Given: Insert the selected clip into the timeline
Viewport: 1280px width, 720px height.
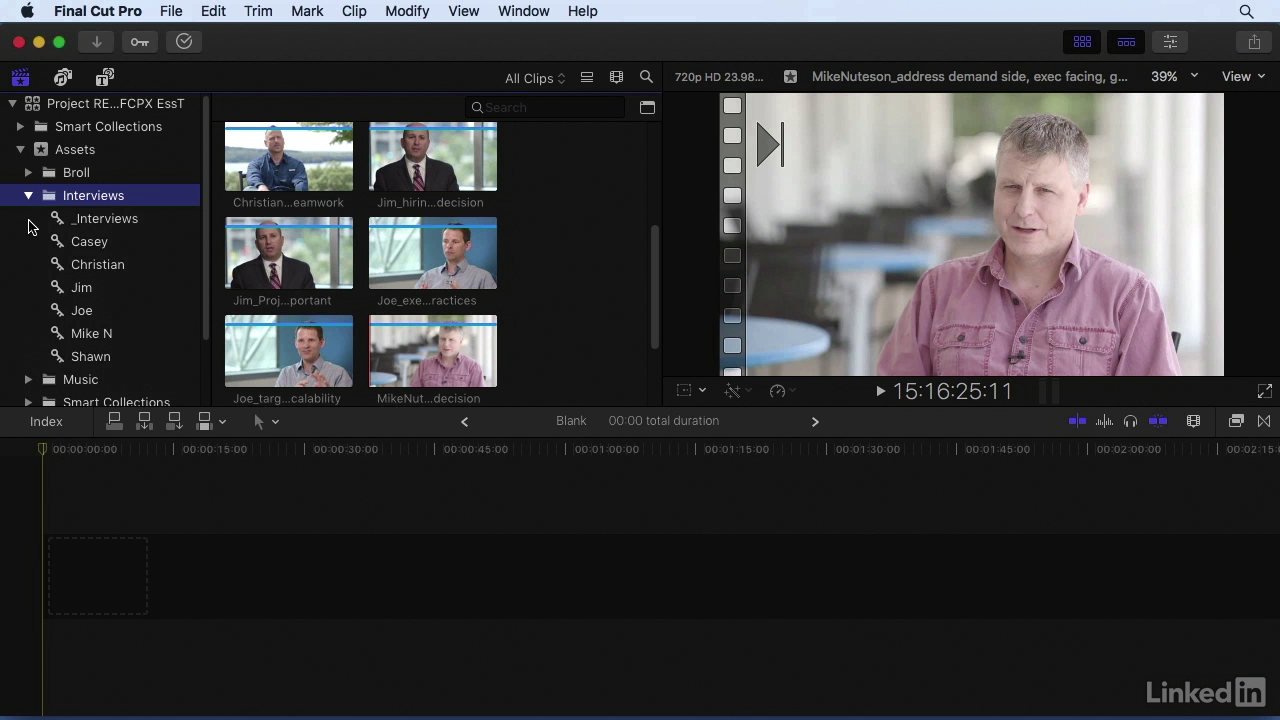Looking at the screenshot, I should pyautogui.click(x=144, y=421).
